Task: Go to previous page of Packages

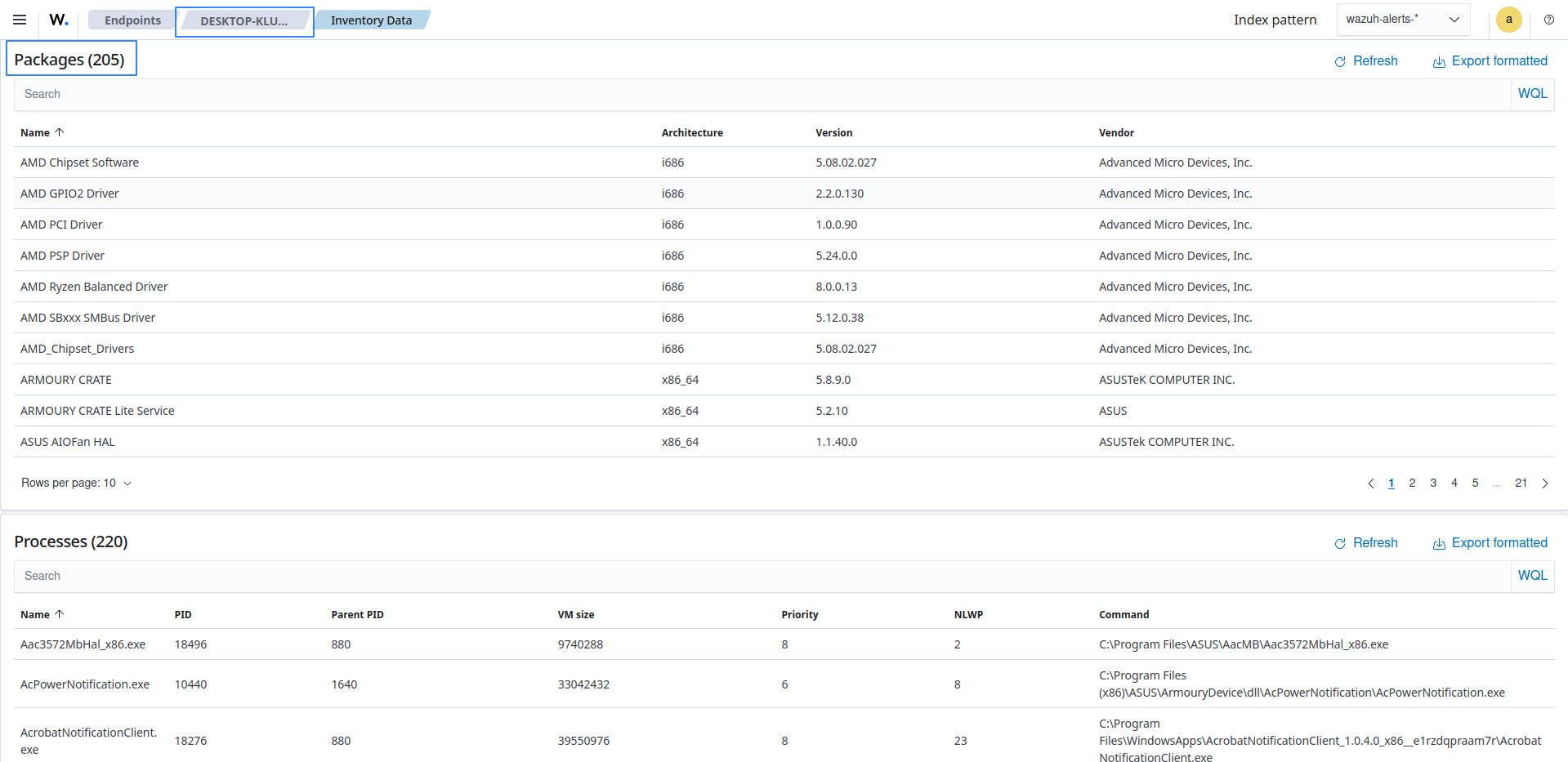Action: pos(1371,483)
